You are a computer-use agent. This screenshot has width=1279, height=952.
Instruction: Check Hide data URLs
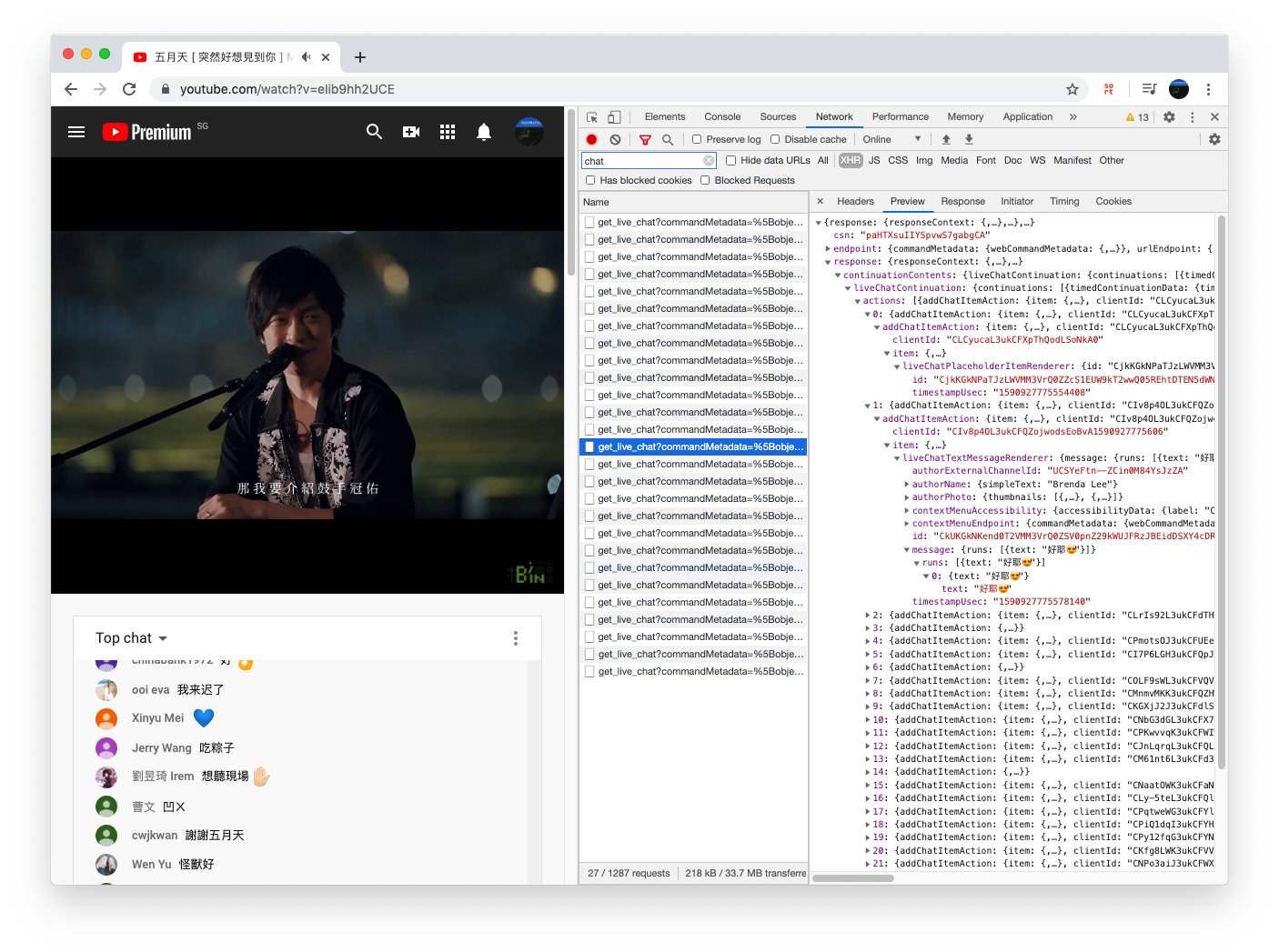(x=731, y=161)
